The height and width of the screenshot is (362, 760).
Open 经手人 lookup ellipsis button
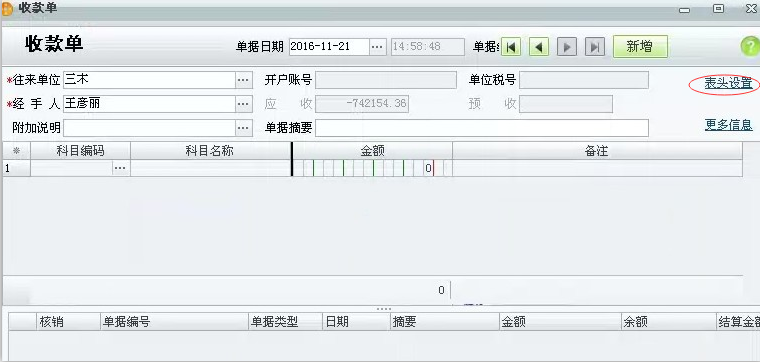click(244, 104)
